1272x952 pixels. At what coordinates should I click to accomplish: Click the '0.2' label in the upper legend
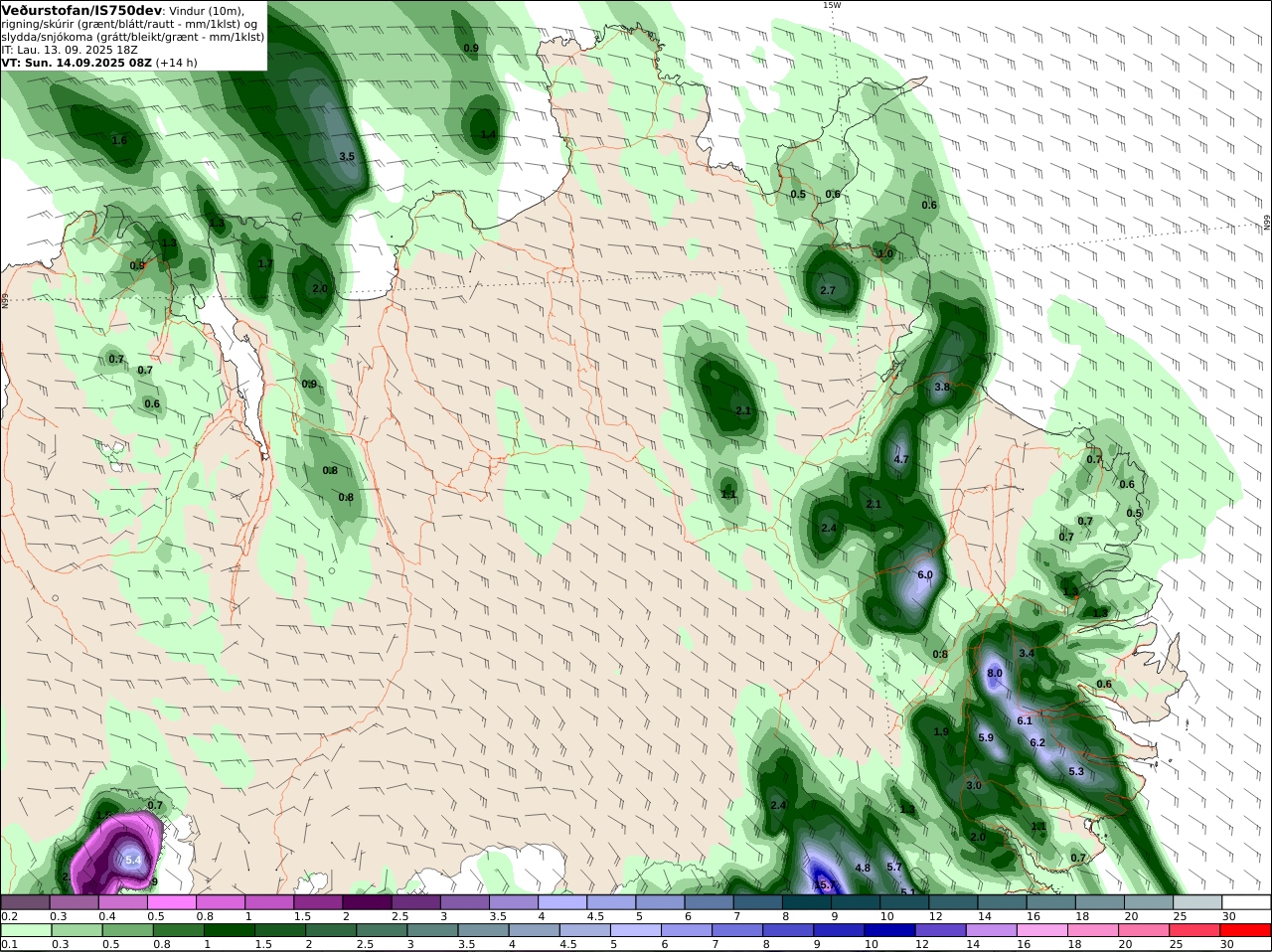coord(10,916)
